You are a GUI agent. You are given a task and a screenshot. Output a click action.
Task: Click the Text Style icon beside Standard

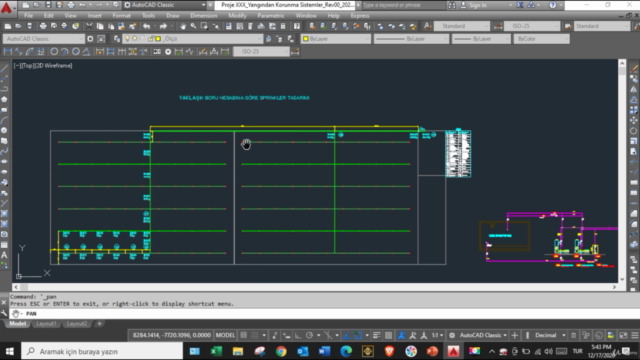pyautogui.click(x=427, y=26)
